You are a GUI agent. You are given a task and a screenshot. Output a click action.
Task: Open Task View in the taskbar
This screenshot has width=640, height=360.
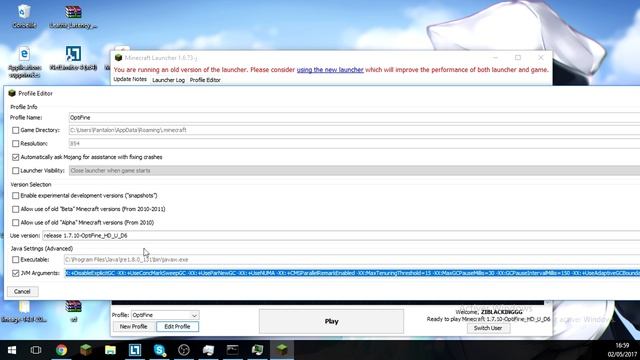point(36,350)
